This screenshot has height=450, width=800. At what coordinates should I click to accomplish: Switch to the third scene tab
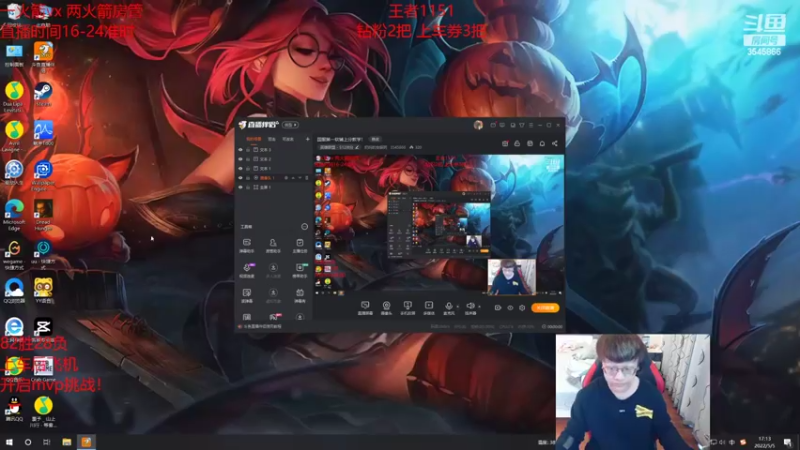(x=288, y=139)
